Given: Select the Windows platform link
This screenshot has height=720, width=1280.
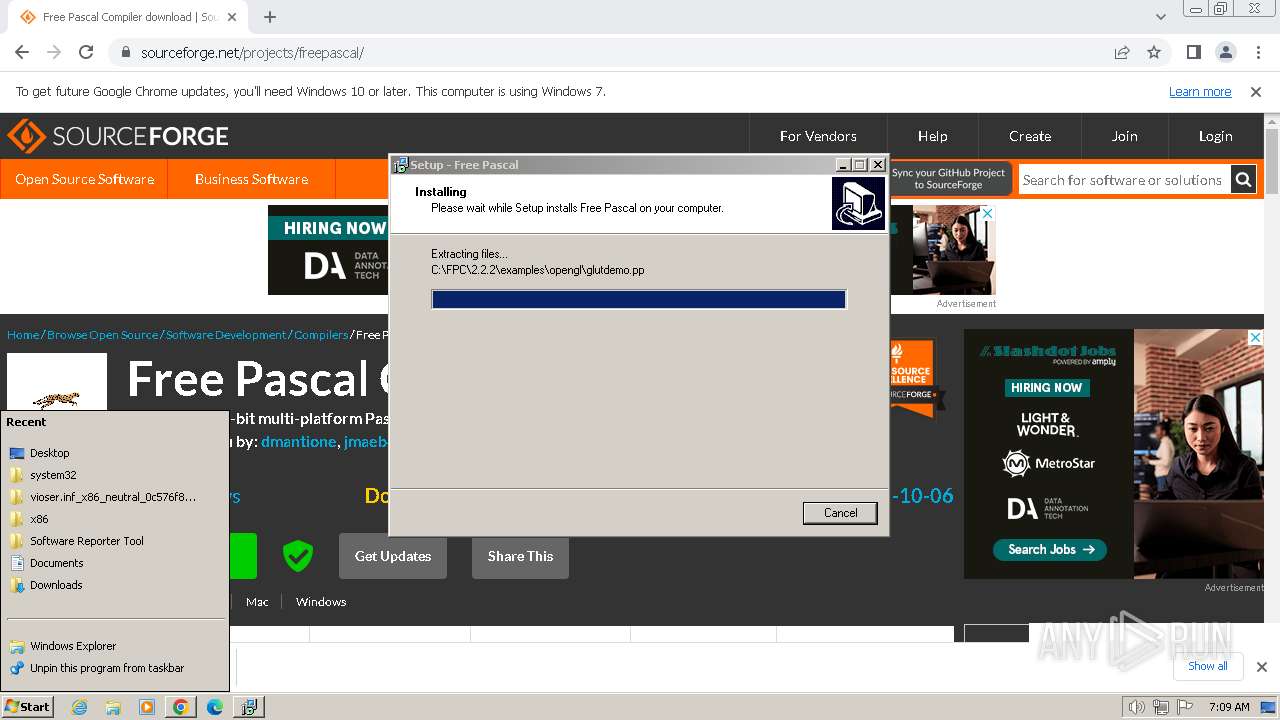Looking at the screenshot, I should pyautogui.click(x=321, y=602).
